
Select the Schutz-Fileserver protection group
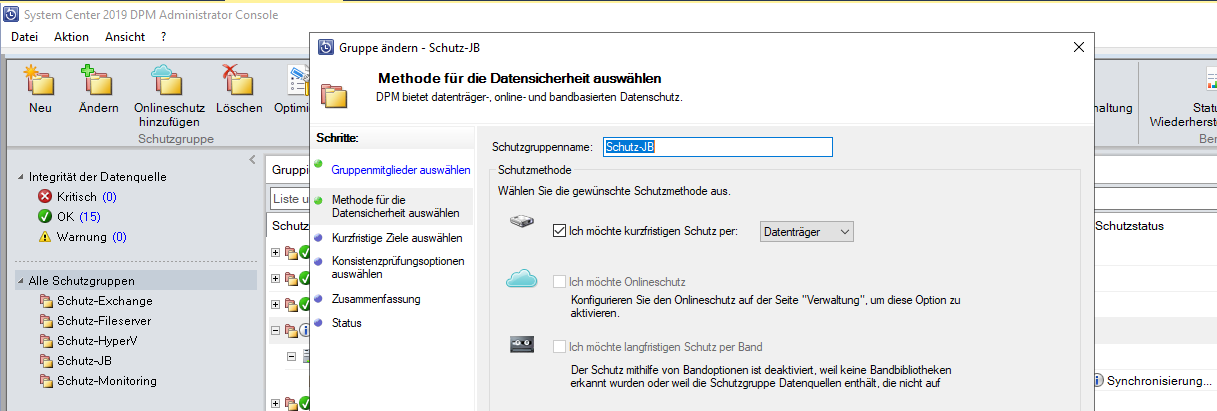(104, 321)
